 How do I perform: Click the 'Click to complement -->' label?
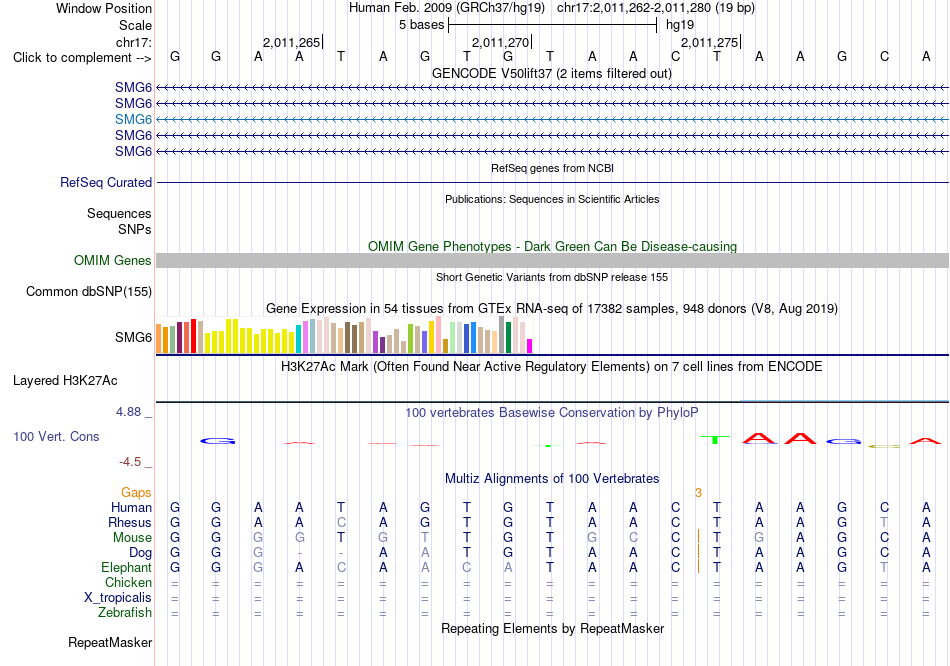(x=82, y=58)
